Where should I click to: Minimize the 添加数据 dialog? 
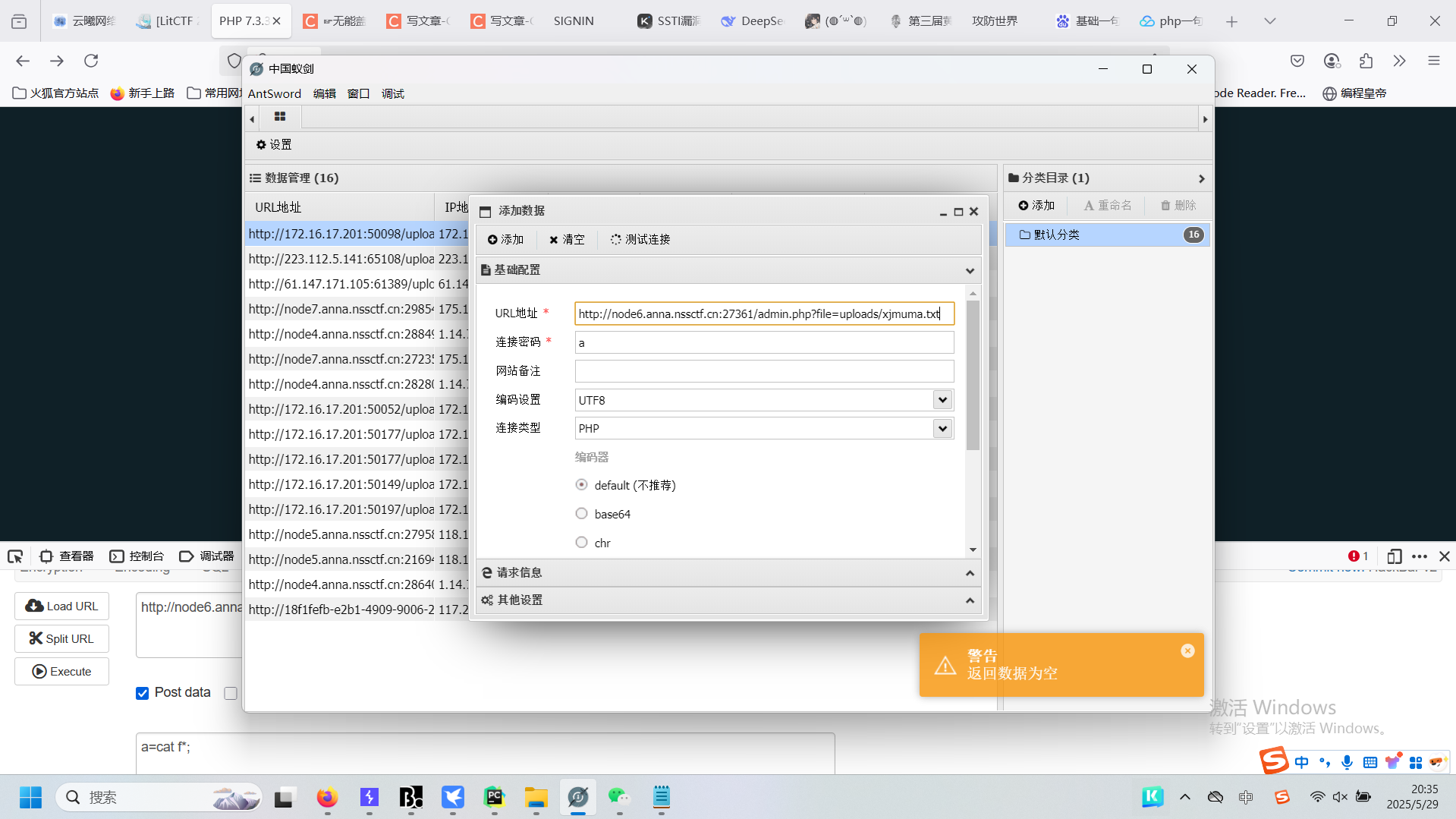click(x=943, y=212)
